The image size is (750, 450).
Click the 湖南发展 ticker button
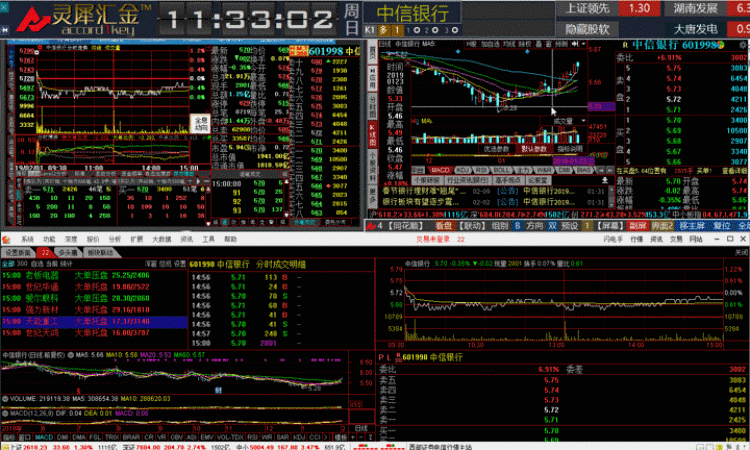click(696, 8)
